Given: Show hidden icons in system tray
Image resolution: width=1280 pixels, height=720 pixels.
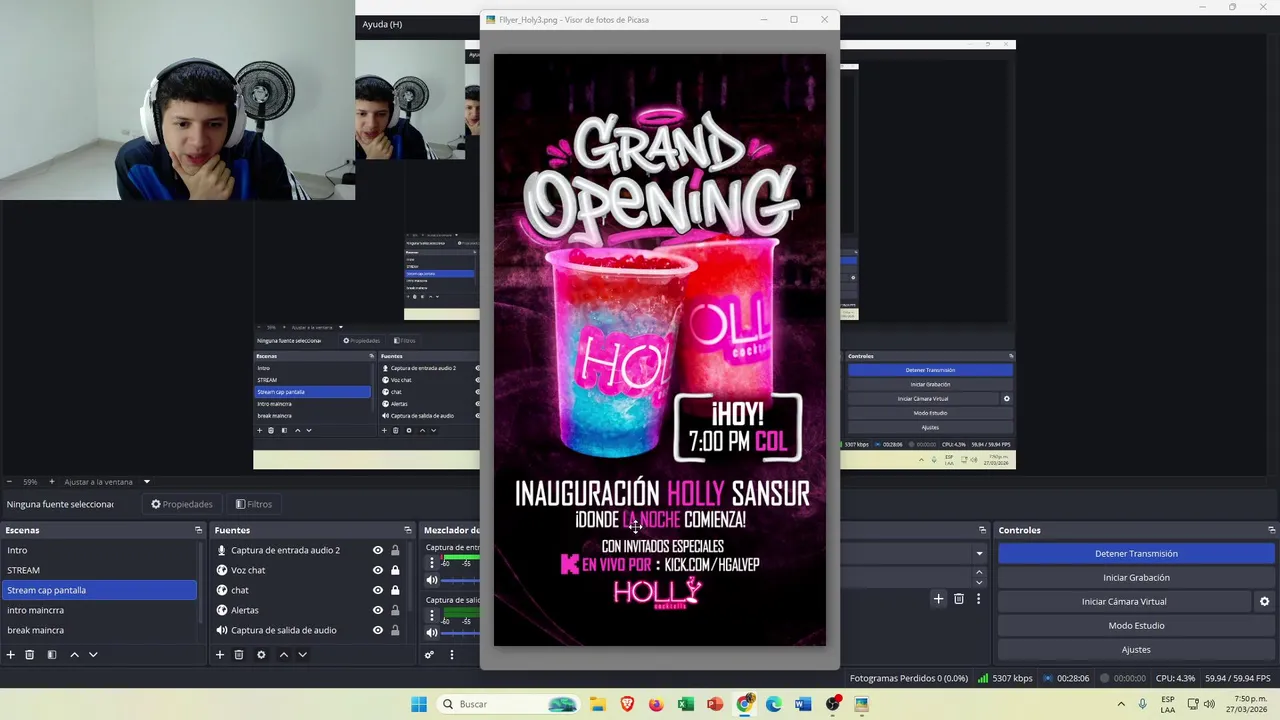Looking at the screenshot, I should click(x=1121, y=704).
